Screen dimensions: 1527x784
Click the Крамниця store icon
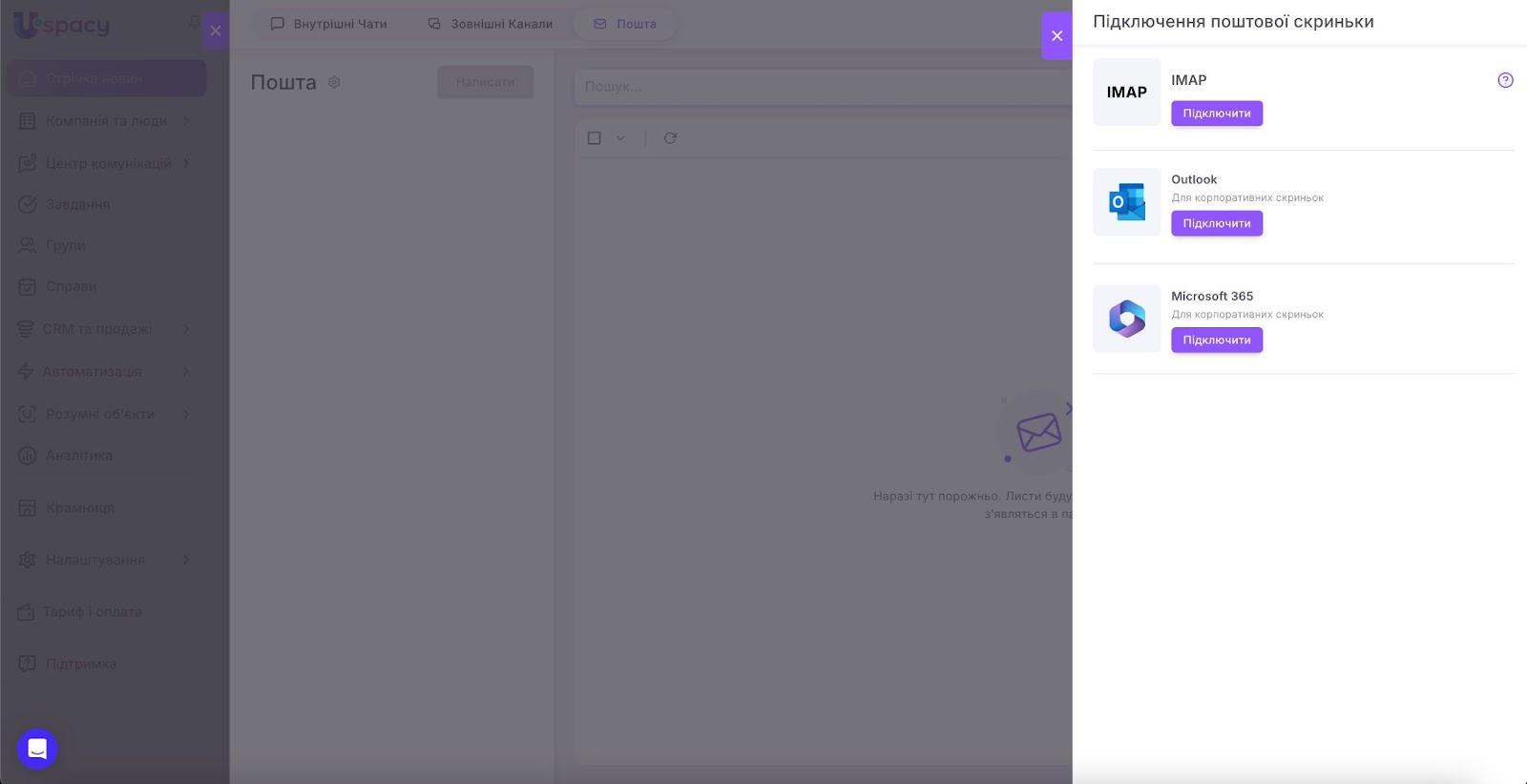click(28, 507)
